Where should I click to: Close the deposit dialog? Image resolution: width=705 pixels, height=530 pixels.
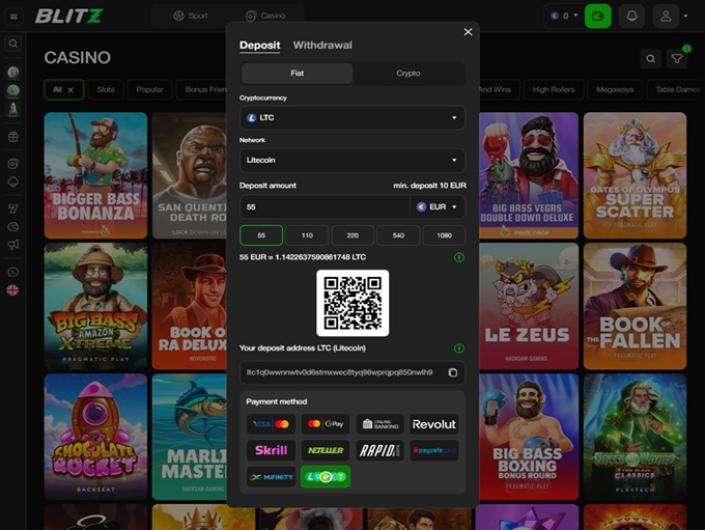tap(468, 32)
